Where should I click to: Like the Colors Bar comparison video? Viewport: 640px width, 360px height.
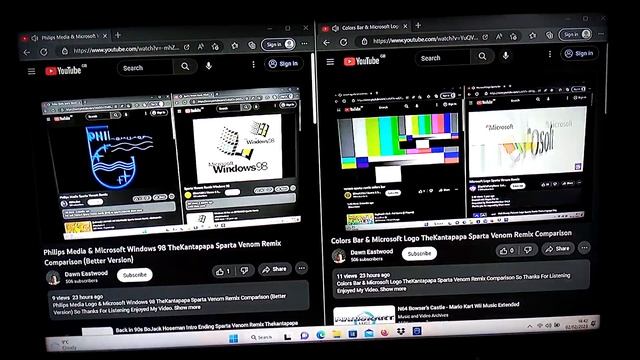click(507, 251)
